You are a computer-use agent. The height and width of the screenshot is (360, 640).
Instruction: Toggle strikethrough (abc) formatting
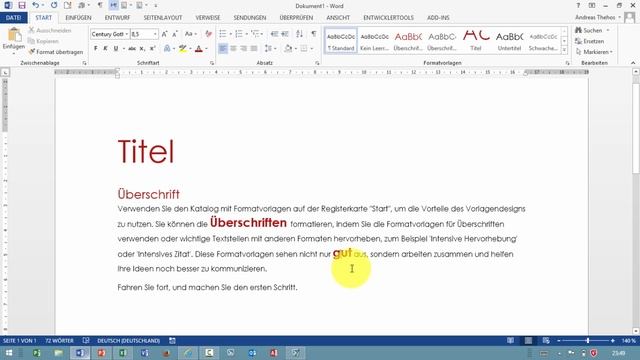131,49
